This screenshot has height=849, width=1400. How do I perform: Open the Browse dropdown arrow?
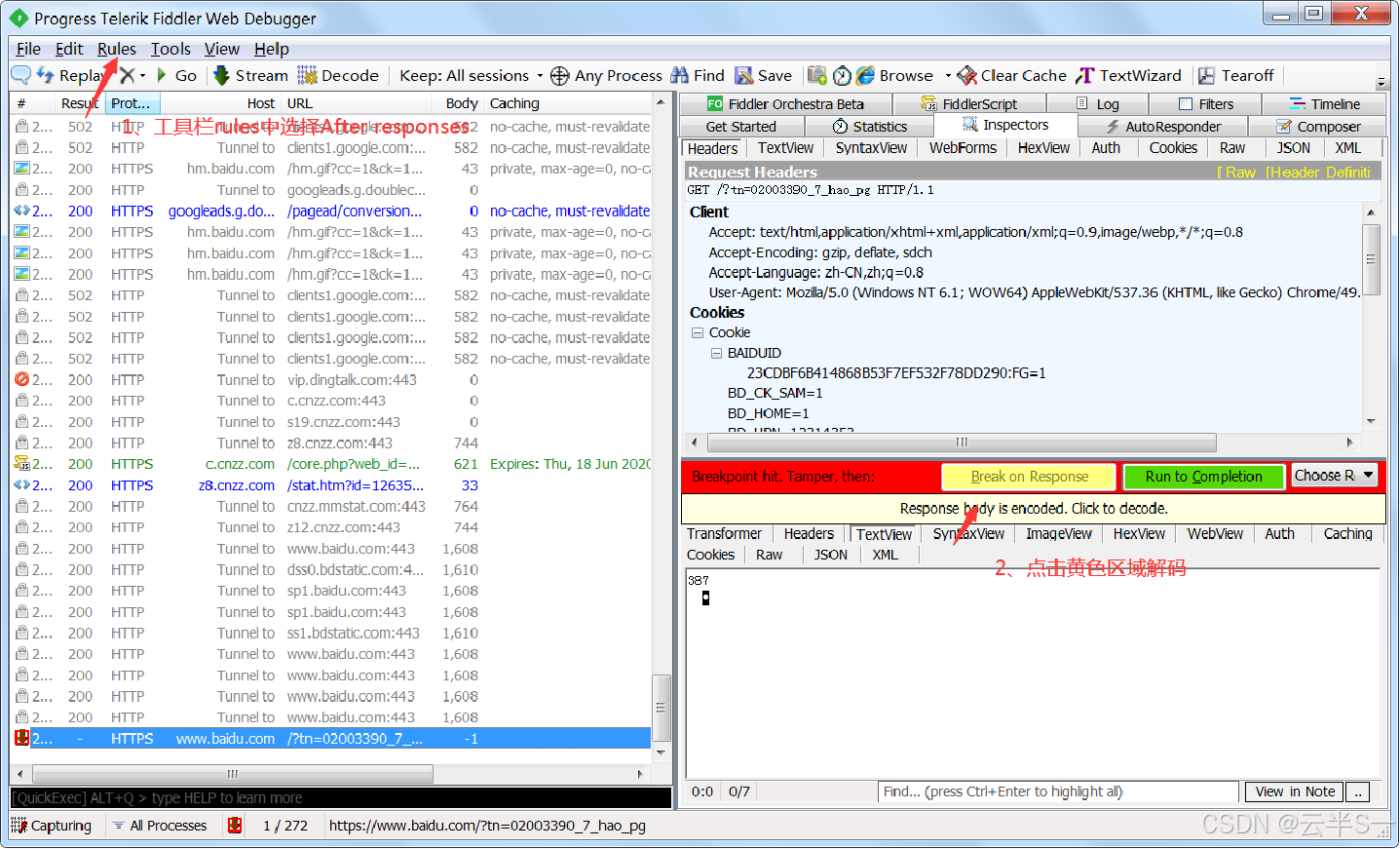tap(947, 75)
